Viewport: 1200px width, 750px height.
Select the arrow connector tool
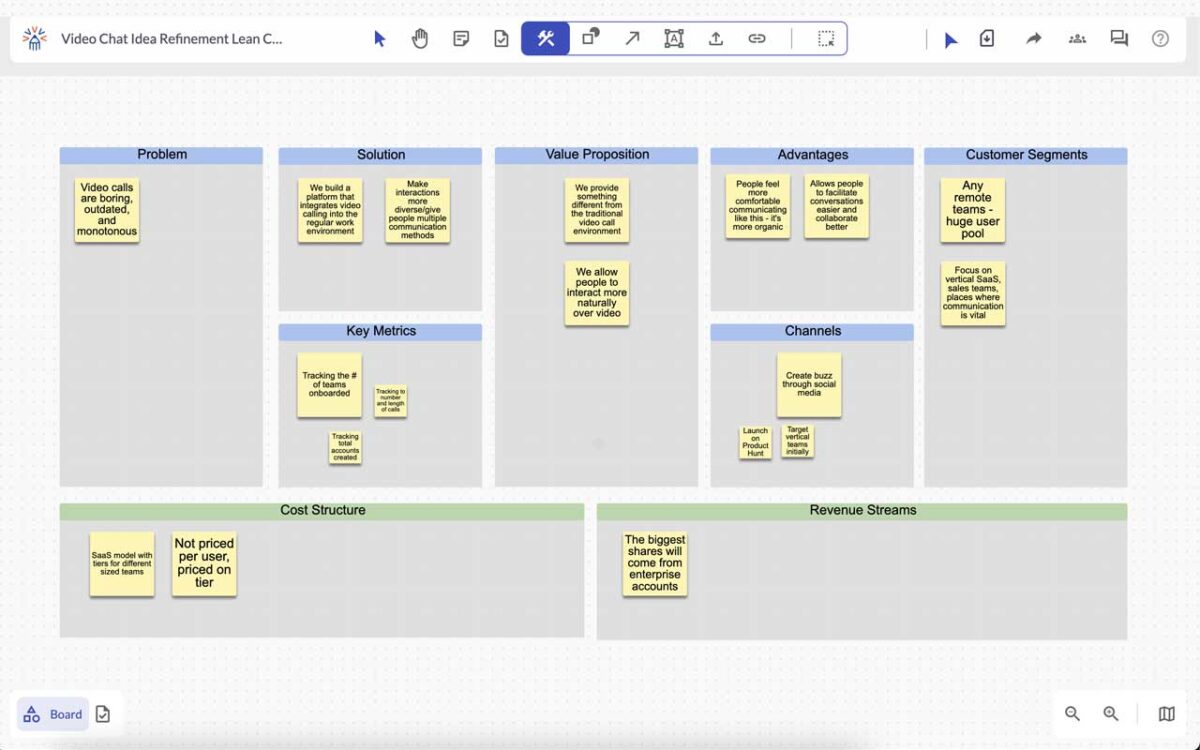coord(632,39)
